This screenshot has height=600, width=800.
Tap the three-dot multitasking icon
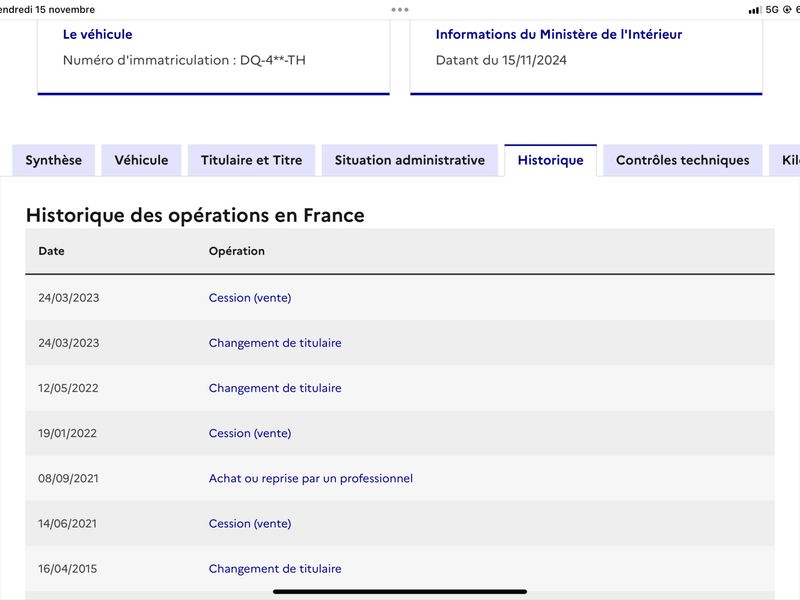pos(399,10)
